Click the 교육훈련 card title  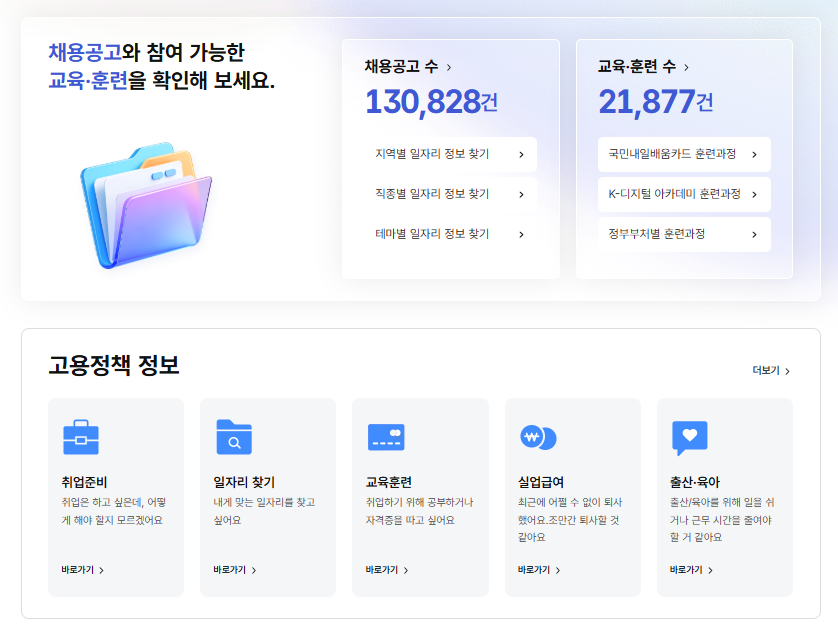[389, 482]
